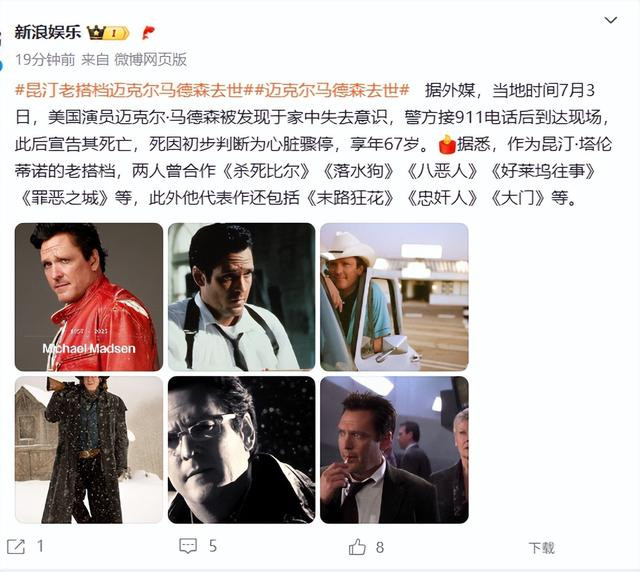Click the comment count 5
640x572 pixels.
tap(213, 546)
